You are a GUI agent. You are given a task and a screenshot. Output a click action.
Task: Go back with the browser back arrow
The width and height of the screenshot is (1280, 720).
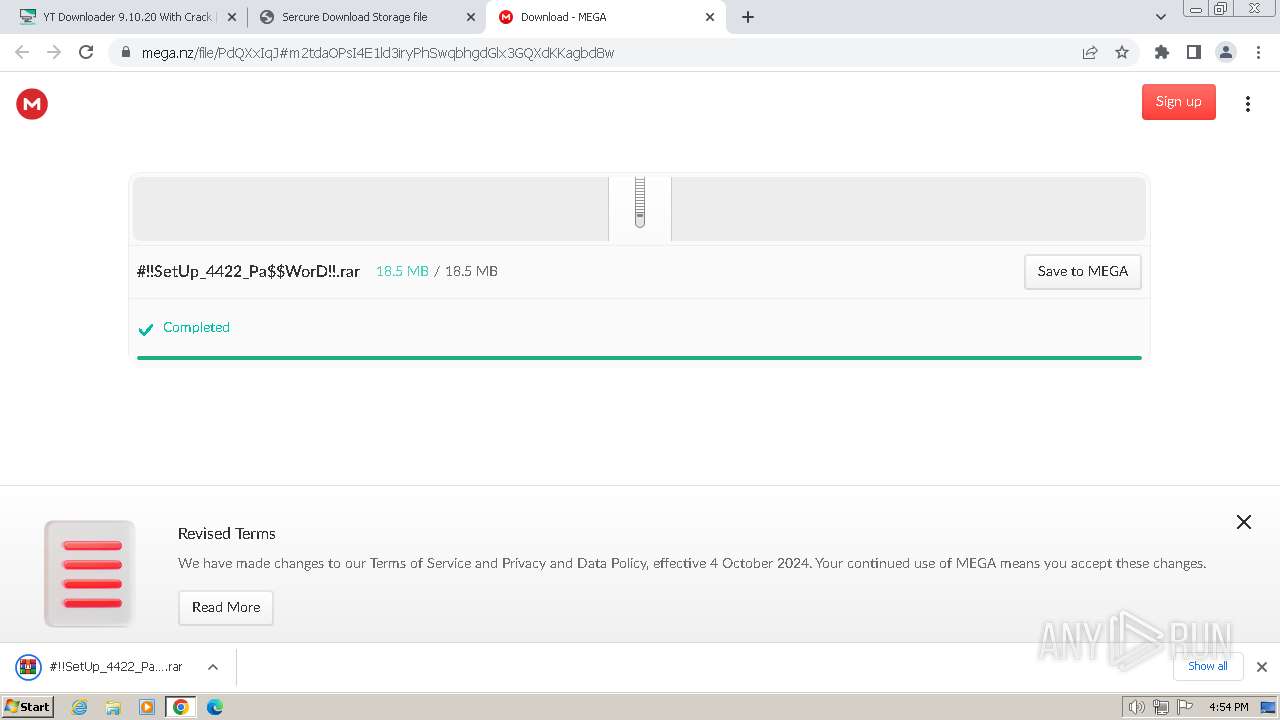(x=22, y=52)
